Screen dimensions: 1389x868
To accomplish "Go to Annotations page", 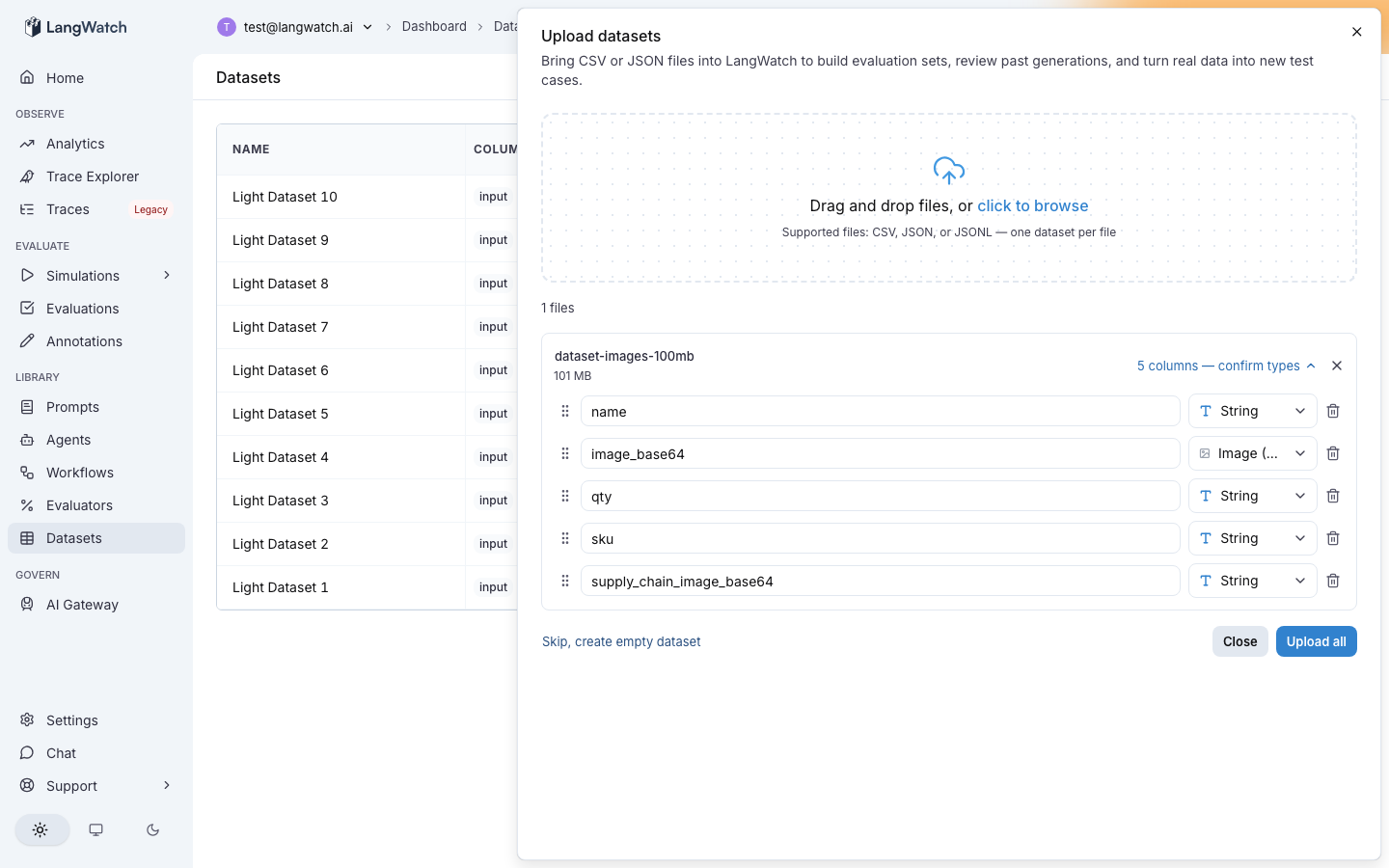I will 96,341.
